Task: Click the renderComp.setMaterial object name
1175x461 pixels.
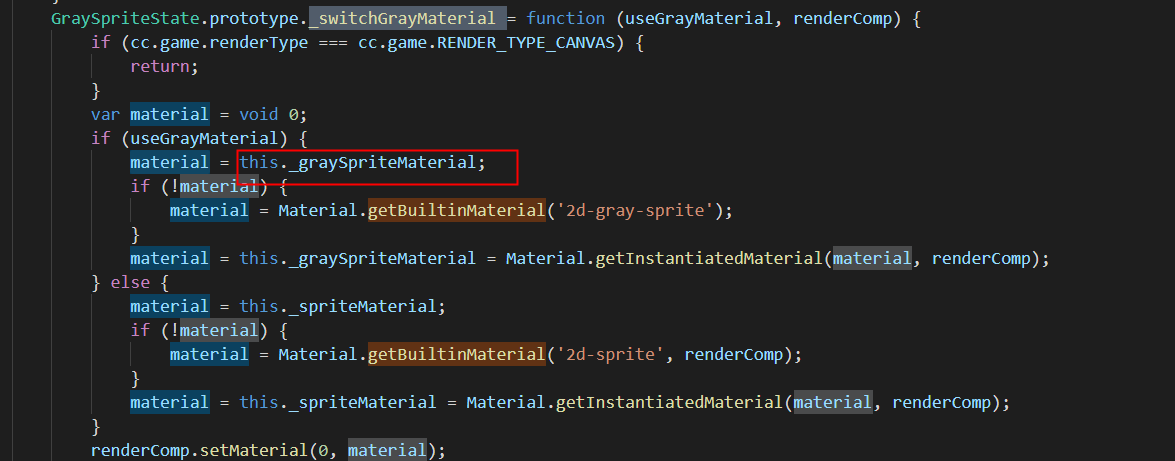Action: pyautogui.click(x=135, y=450)
